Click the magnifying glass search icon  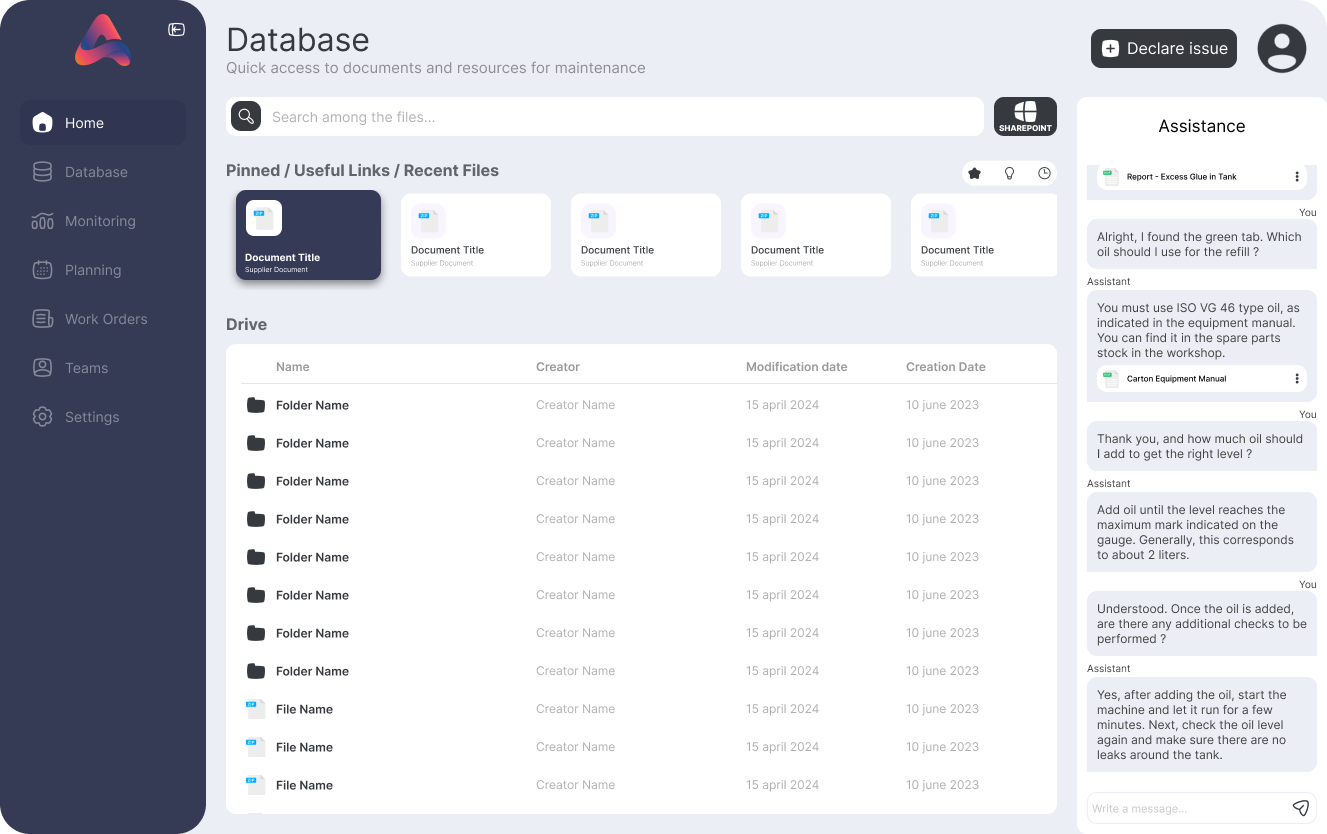point(246,117)
